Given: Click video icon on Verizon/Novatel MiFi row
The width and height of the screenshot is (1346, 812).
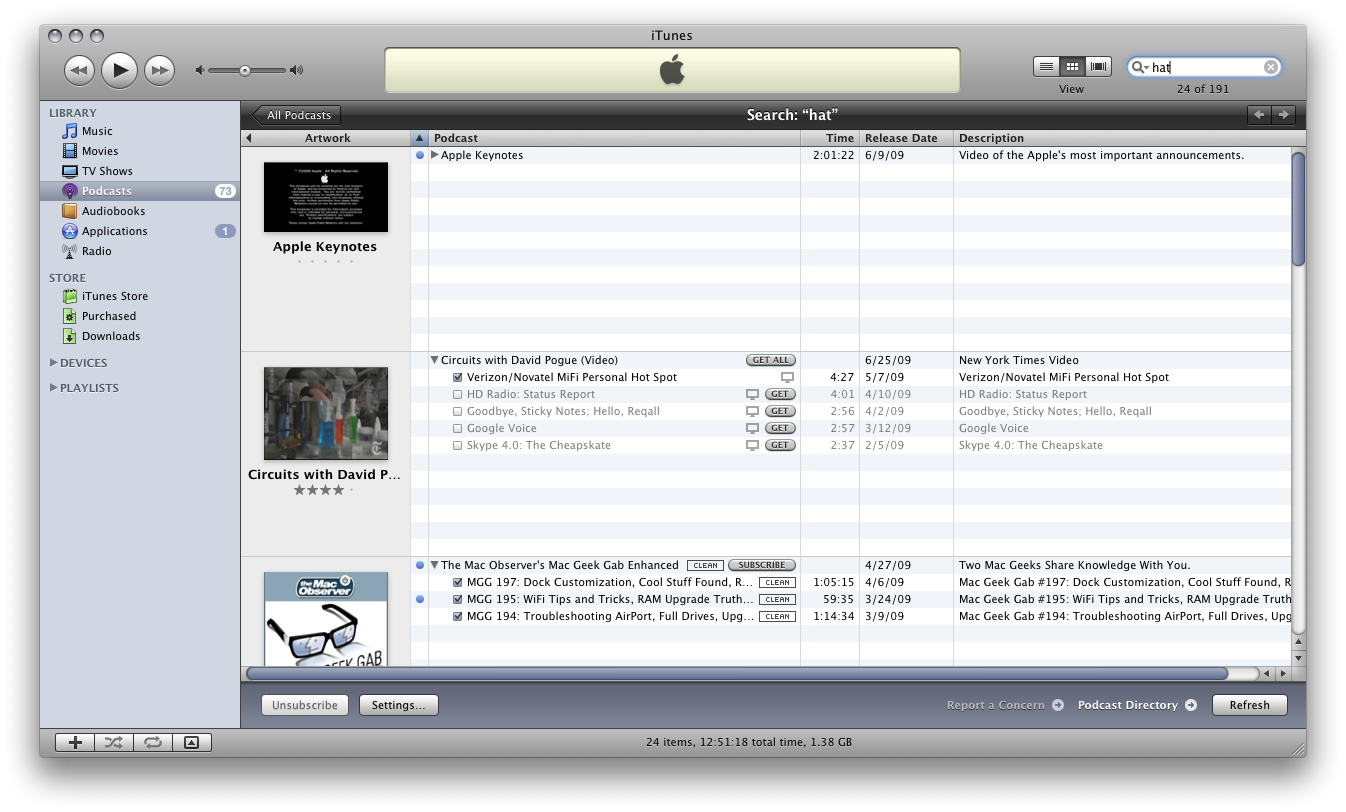Looking at the screenshot, I should click(787, 377).
